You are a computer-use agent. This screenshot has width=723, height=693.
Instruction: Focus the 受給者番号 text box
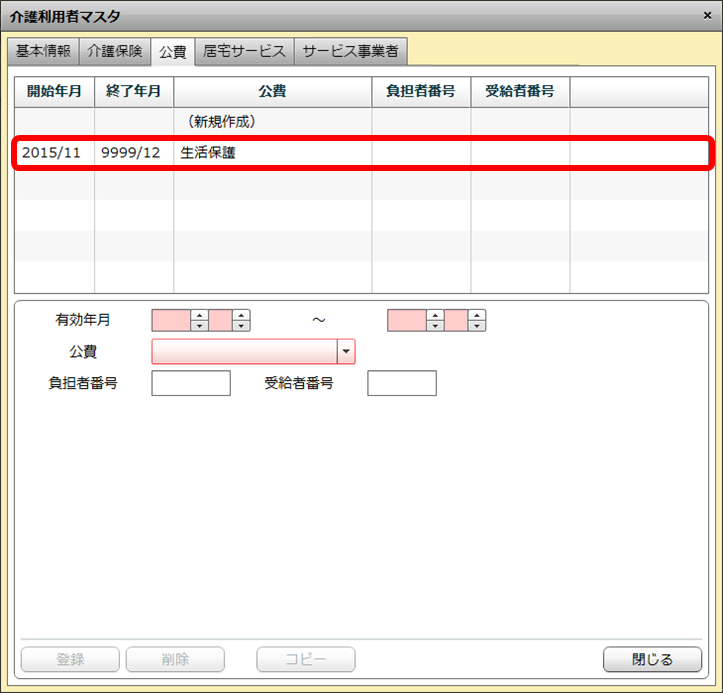(401, 383)
